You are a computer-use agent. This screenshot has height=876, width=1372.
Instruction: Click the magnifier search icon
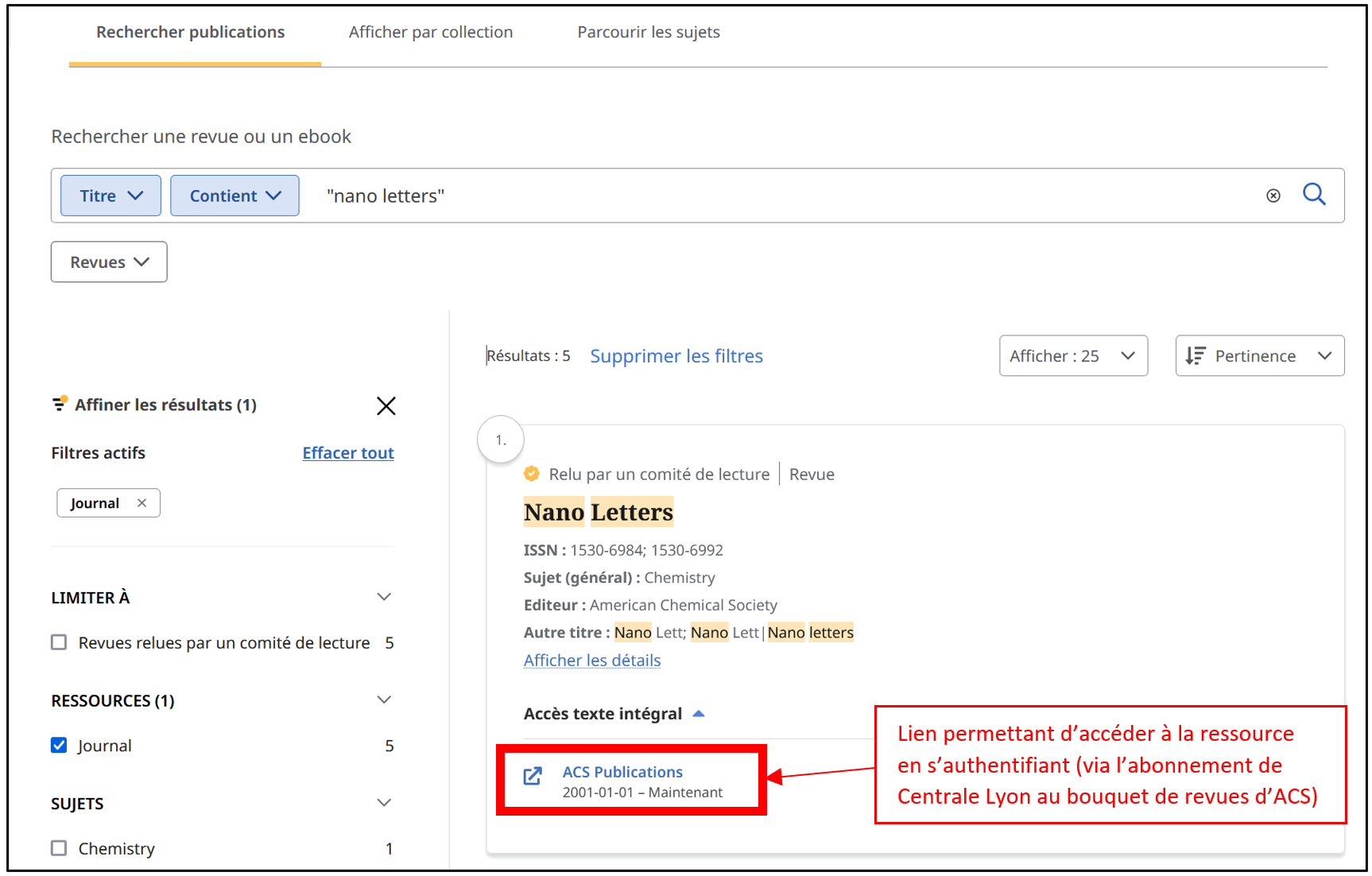[1314, 195]
